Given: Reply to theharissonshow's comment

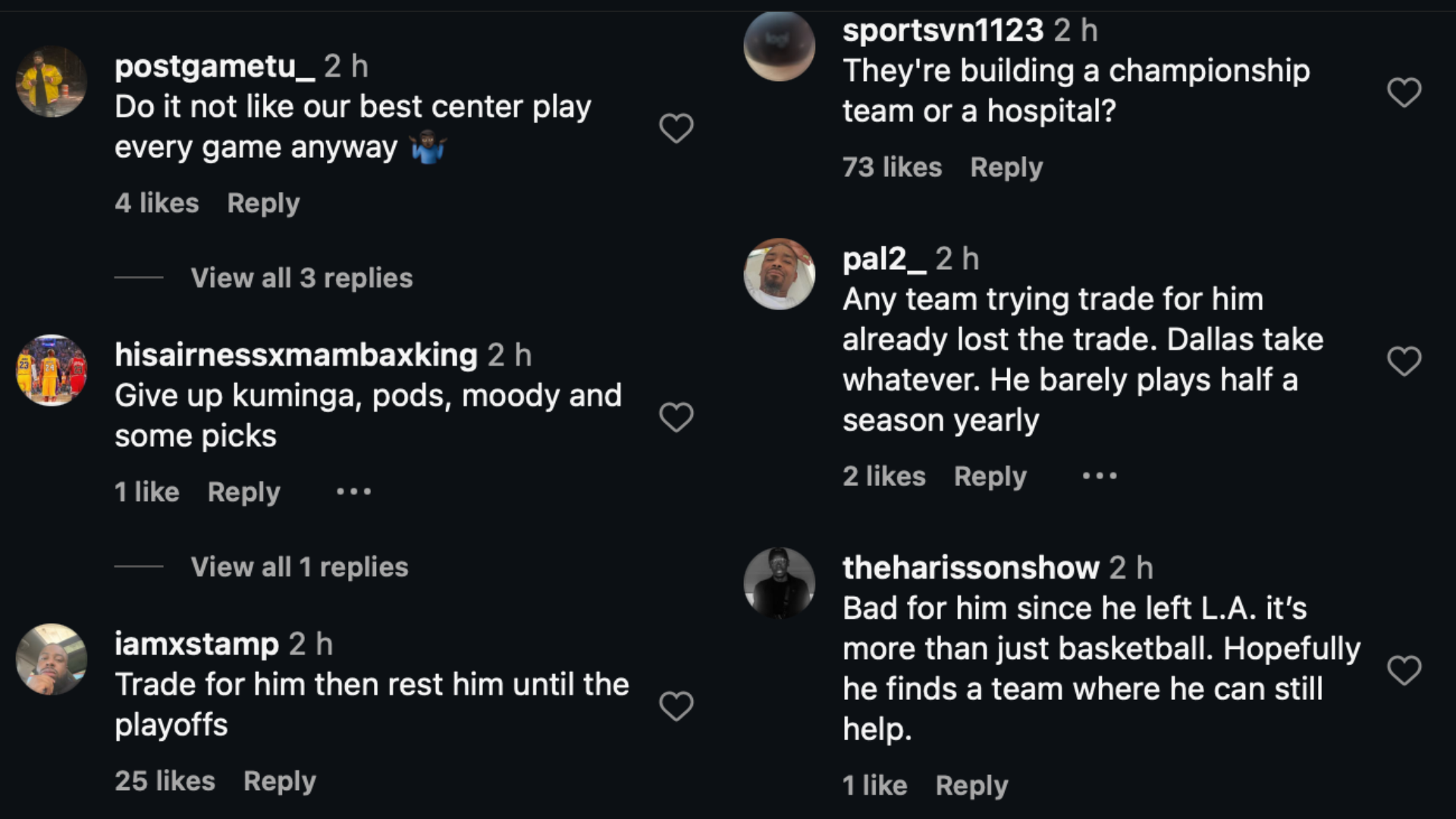Looking at the screenshot, I should (971, 786).
